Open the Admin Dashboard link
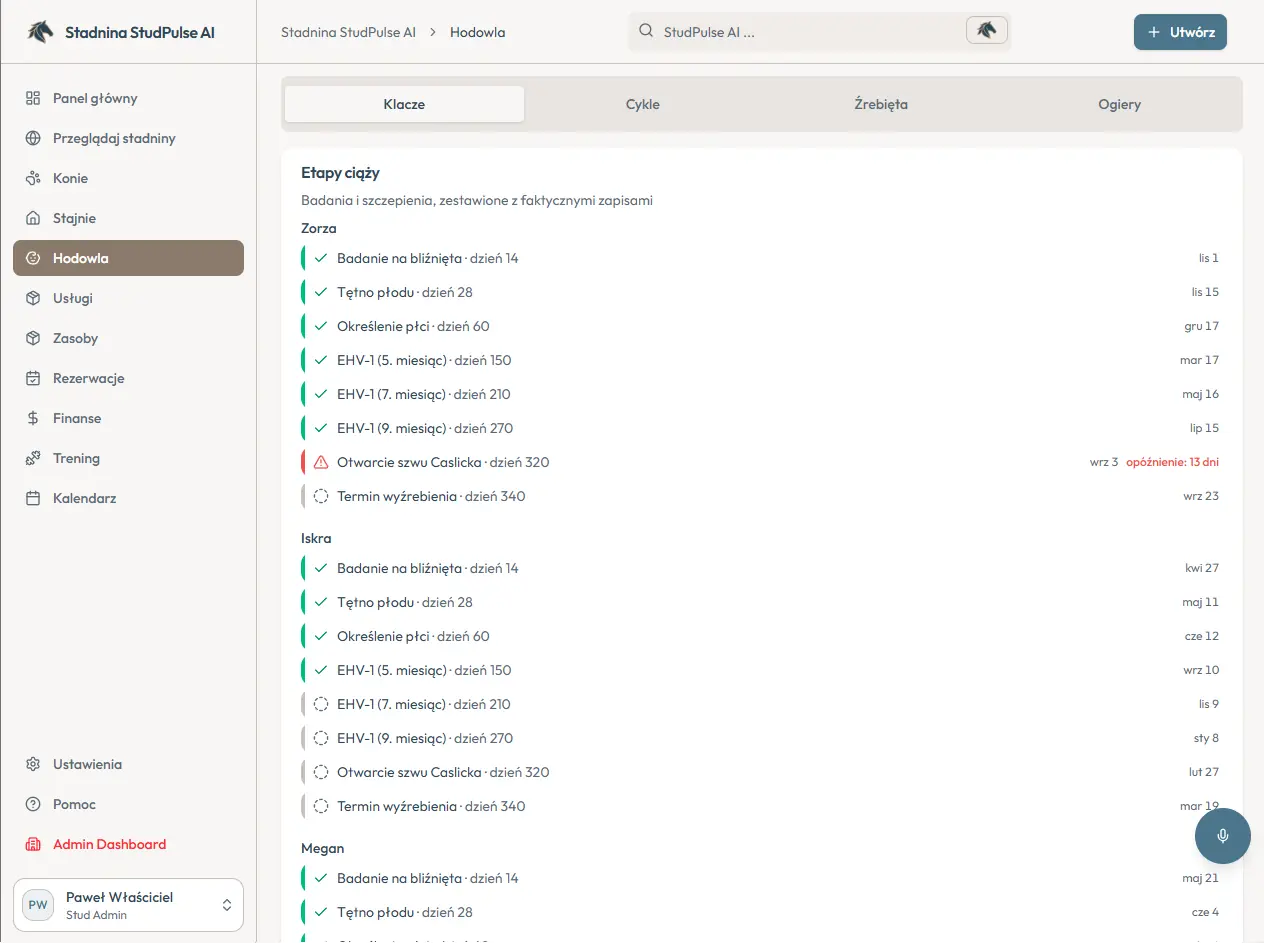Viewport: 1264px width, 943px height. (109, 844)
